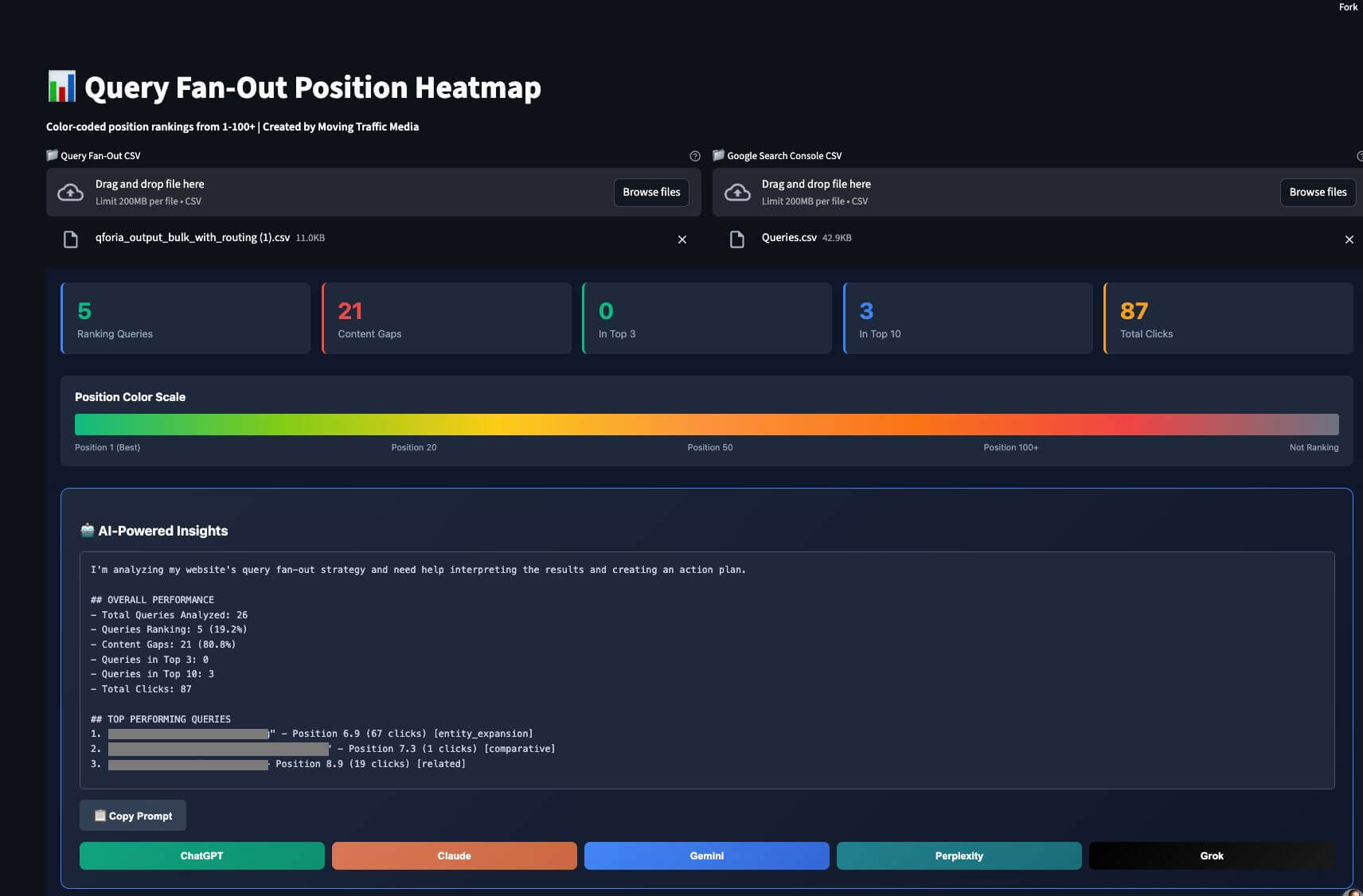1363x896 pixels.
Task: Click the Position 8.9 (19 clicks) related row
Action: [278, 764]
